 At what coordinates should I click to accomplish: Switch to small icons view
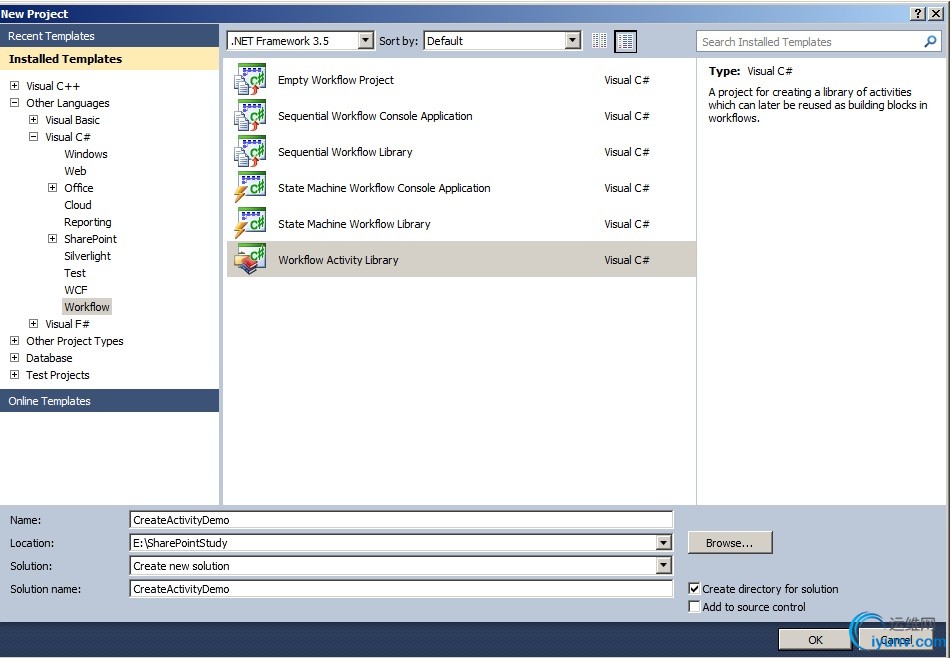(599, 41)
